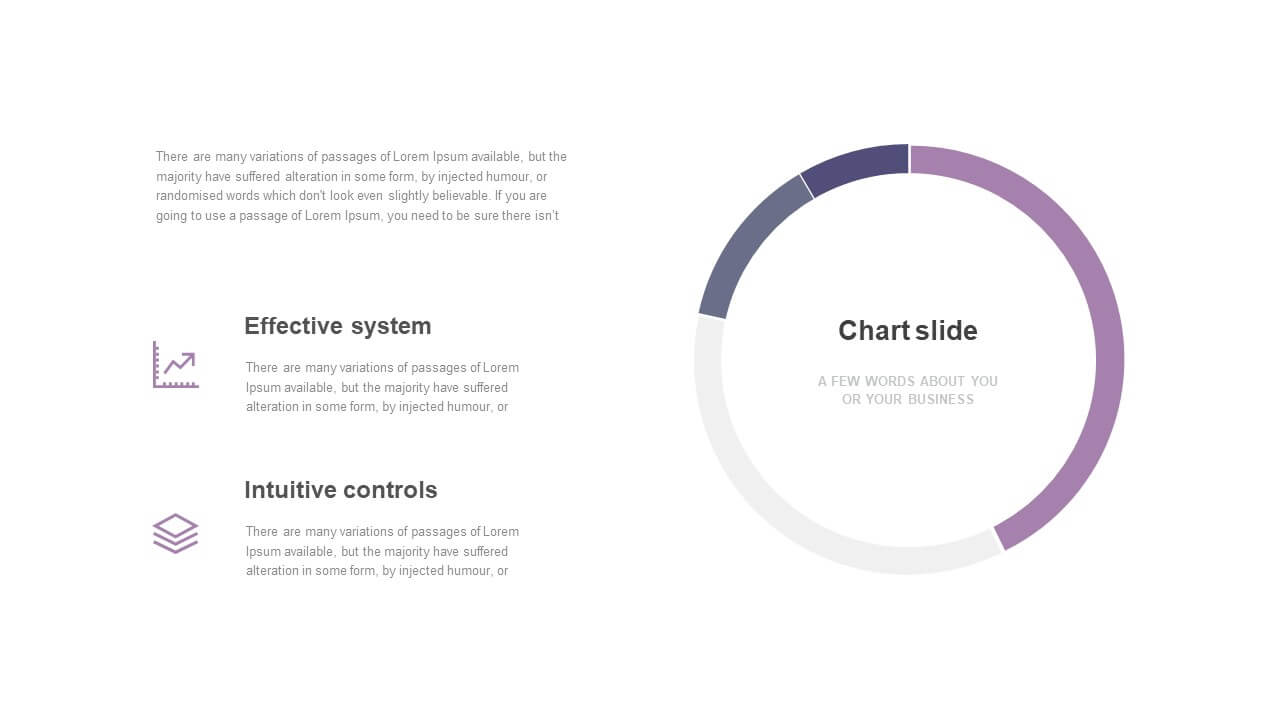This screenshot has height=720, width=1280.
Task: Click the first line of the intro paragraph
Action: pos(361,157)
